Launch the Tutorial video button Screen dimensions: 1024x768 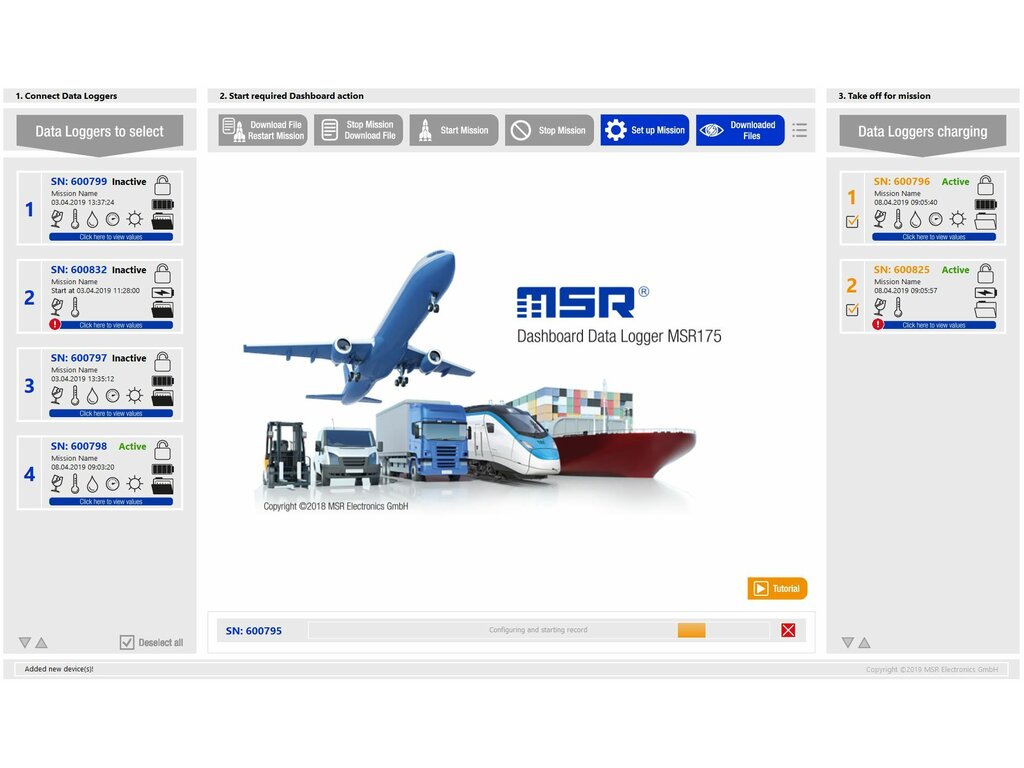(x=777, y=588)
